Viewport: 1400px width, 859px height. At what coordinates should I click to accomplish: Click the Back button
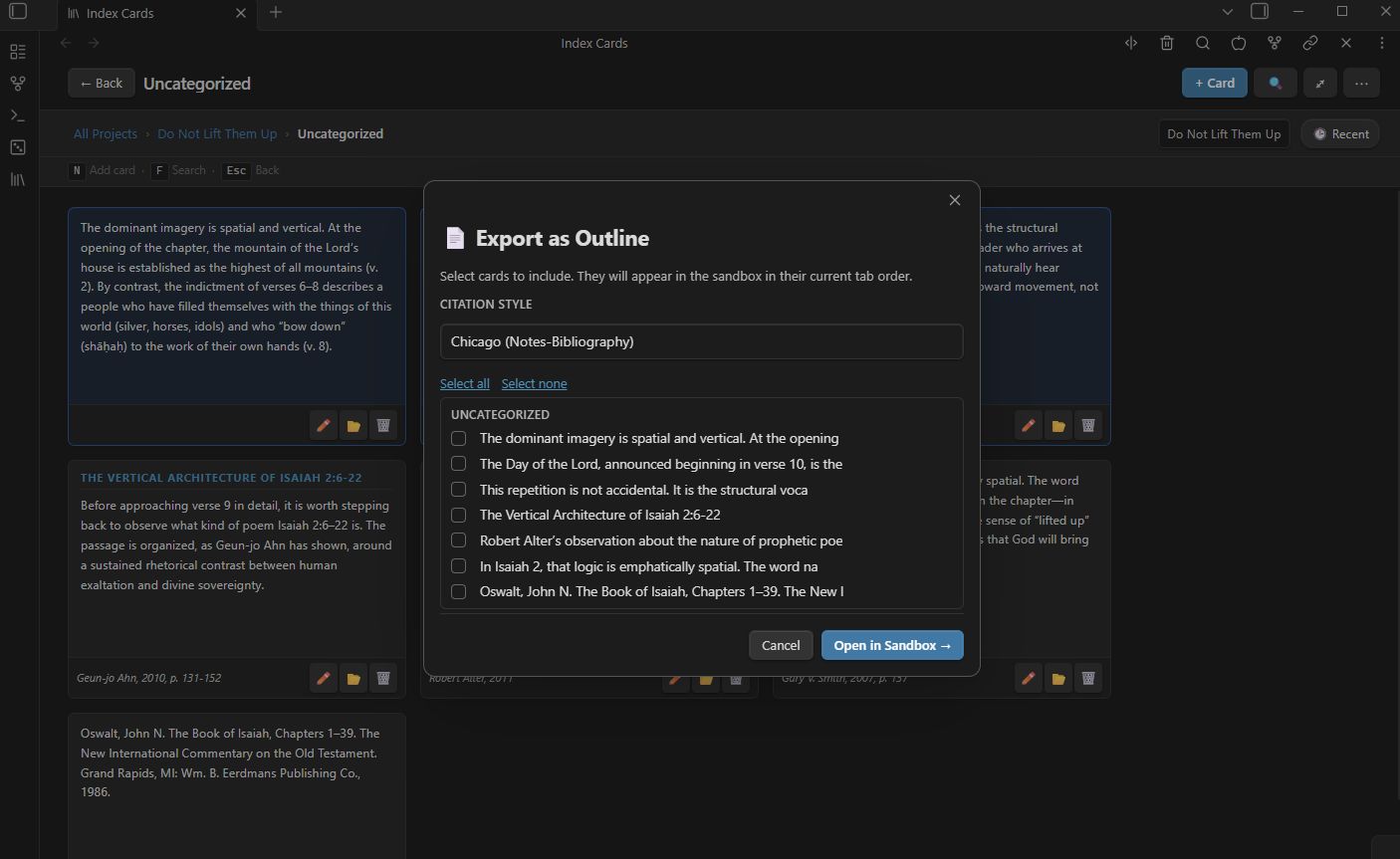[102, 84]
